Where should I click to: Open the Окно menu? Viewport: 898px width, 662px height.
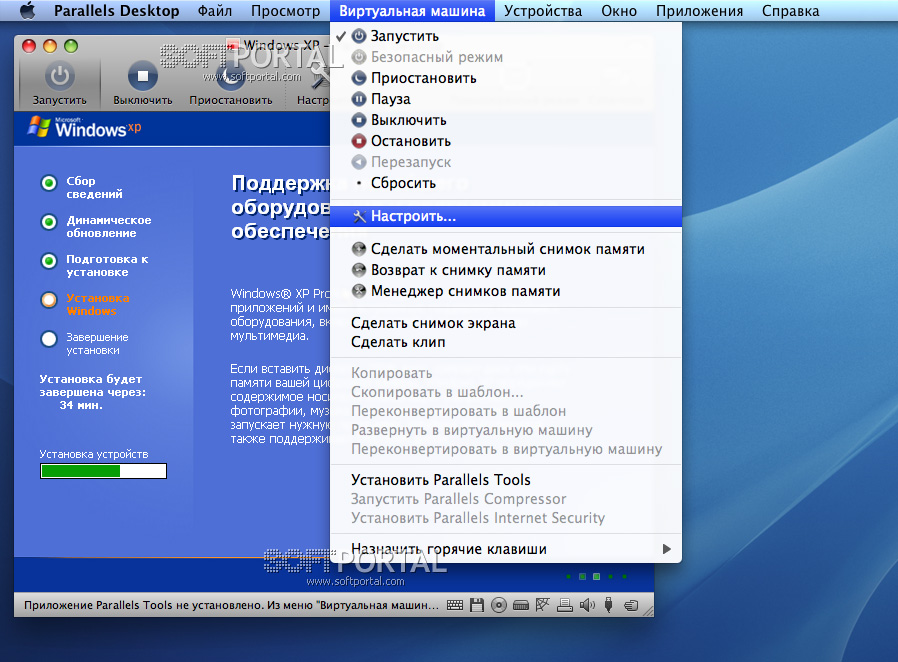[x=619, y=11]
